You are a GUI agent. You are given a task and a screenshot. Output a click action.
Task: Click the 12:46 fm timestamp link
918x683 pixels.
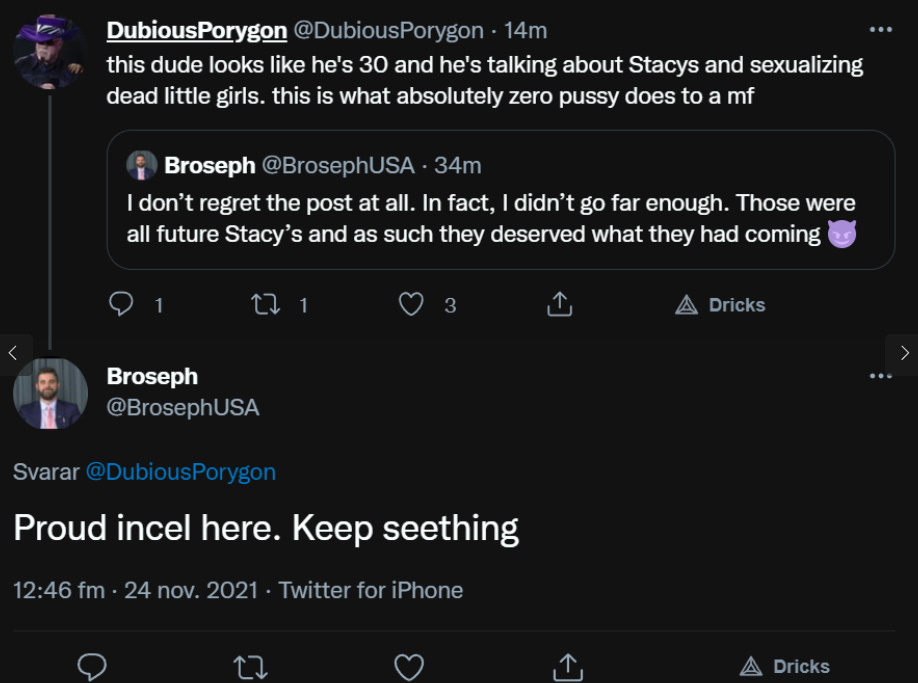[58, 590]
